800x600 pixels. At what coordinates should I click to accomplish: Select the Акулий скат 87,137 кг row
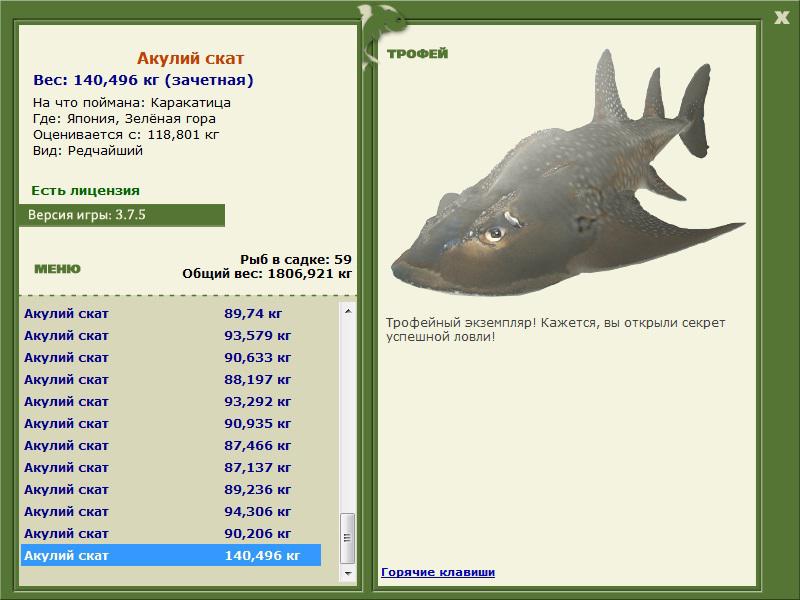tap(171, 467)
